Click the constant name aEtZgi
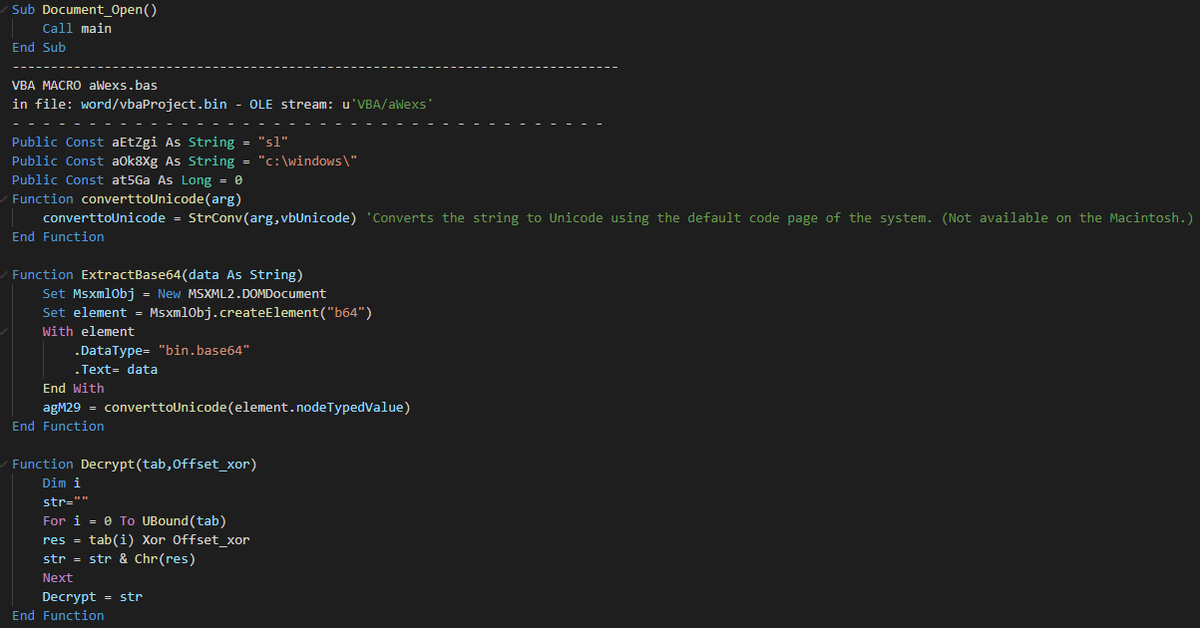The height and width of the screenshot is (628, 1200). [x=134, y=142]
